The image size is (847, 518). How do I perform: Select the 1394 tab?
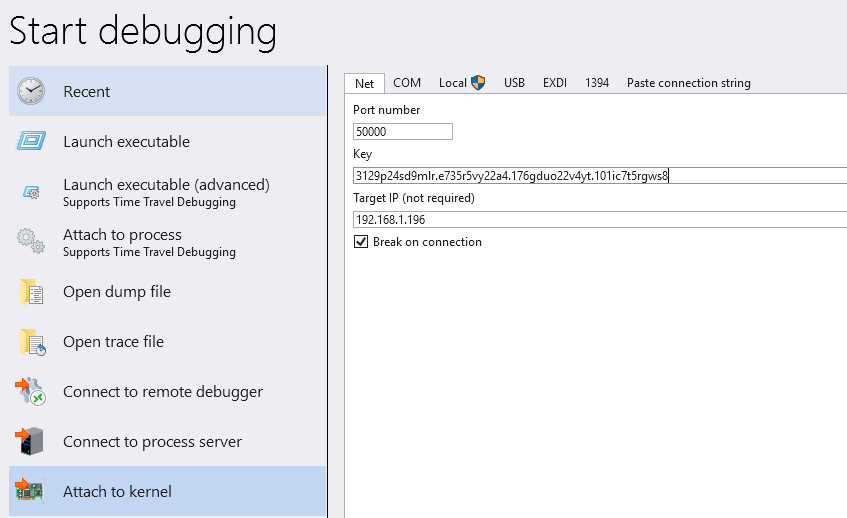597,83
